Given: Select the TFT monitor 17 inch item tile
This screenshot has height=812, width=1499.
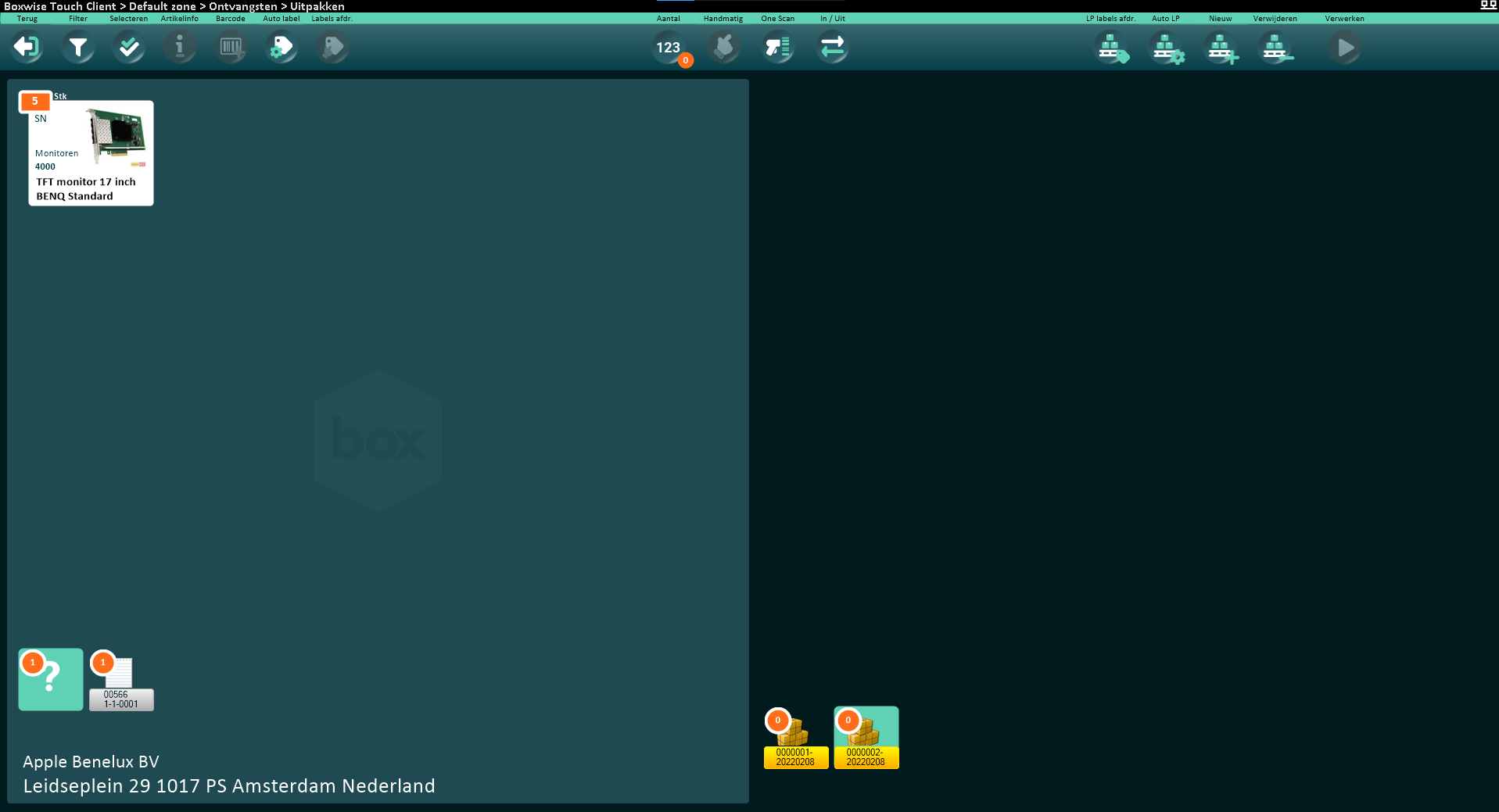Looking at the screenshot, I should click(91, 153).
